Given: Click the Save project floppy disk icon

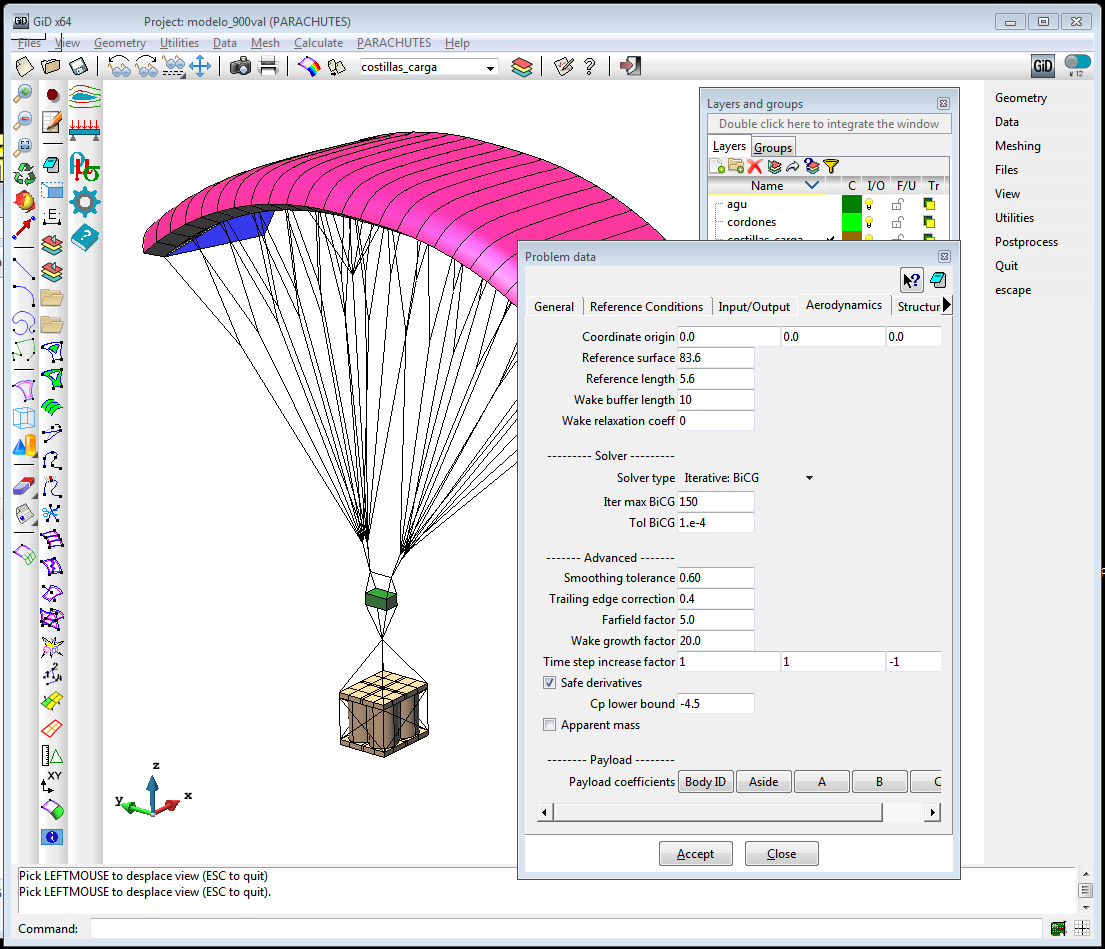Looking at the screenshot, I should [x=78, y=67].
